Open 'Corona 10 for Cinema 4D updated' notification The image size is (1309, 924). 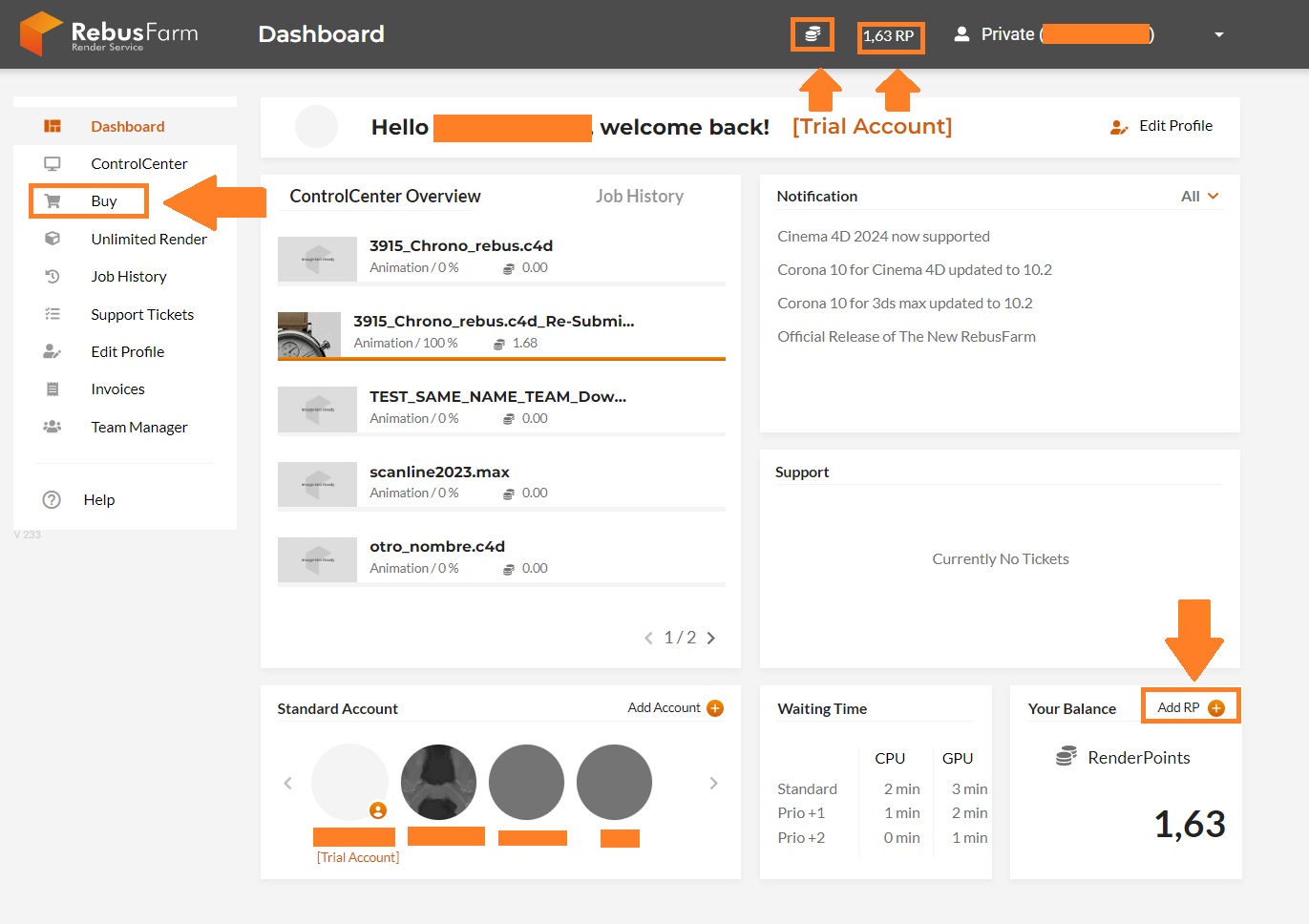(915, 269)
